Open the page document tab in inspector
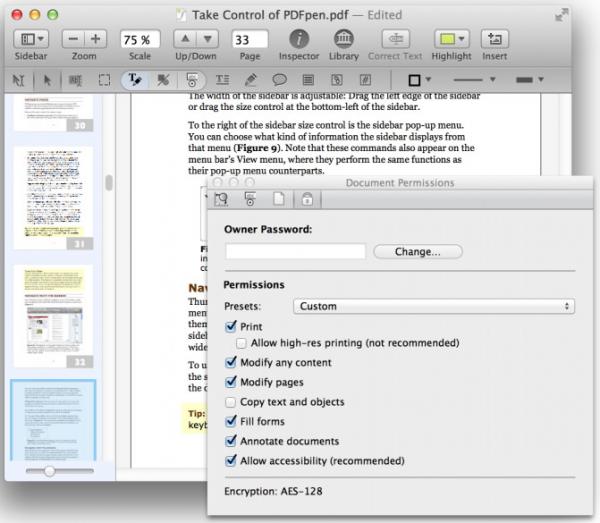600x523 pixels. (x=279, y=199)
